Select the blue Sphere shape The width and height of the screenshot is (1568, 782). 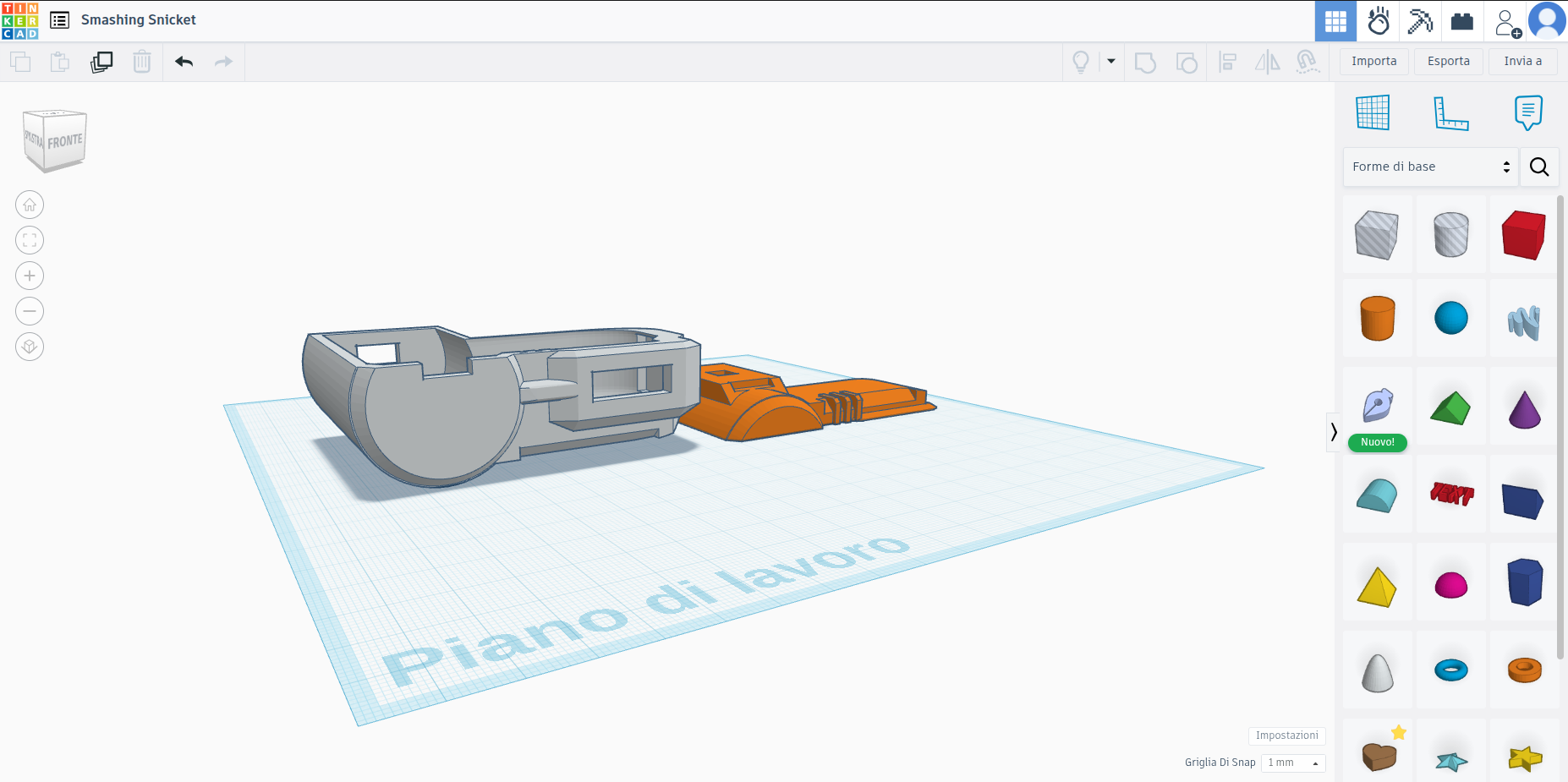coord(1451,318)
